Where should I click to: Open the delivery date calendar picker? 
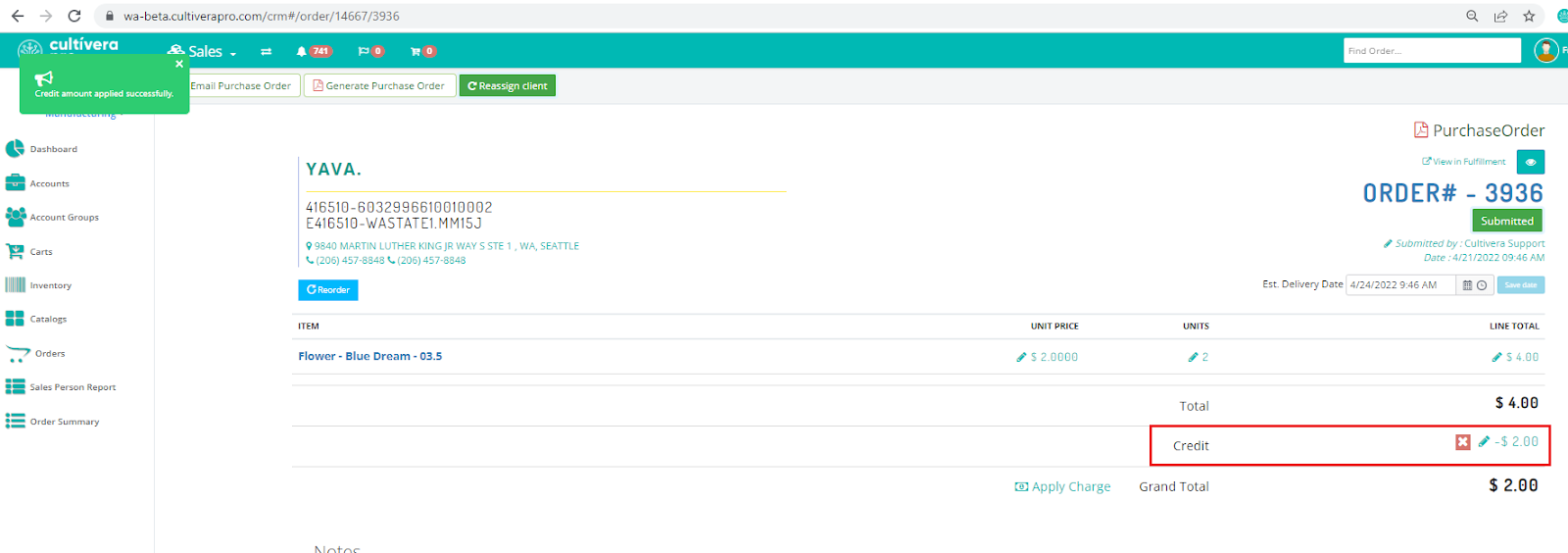pos(1467,285)
